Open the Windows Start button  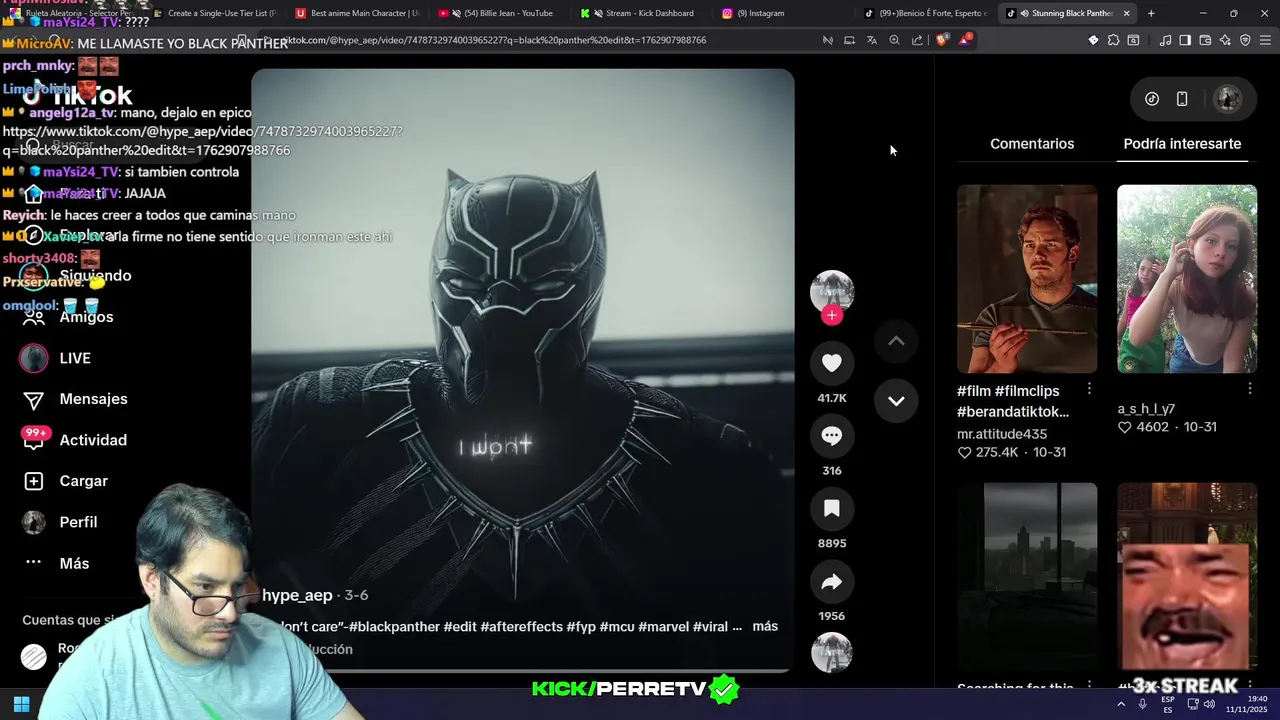click(x=21, y=704)
